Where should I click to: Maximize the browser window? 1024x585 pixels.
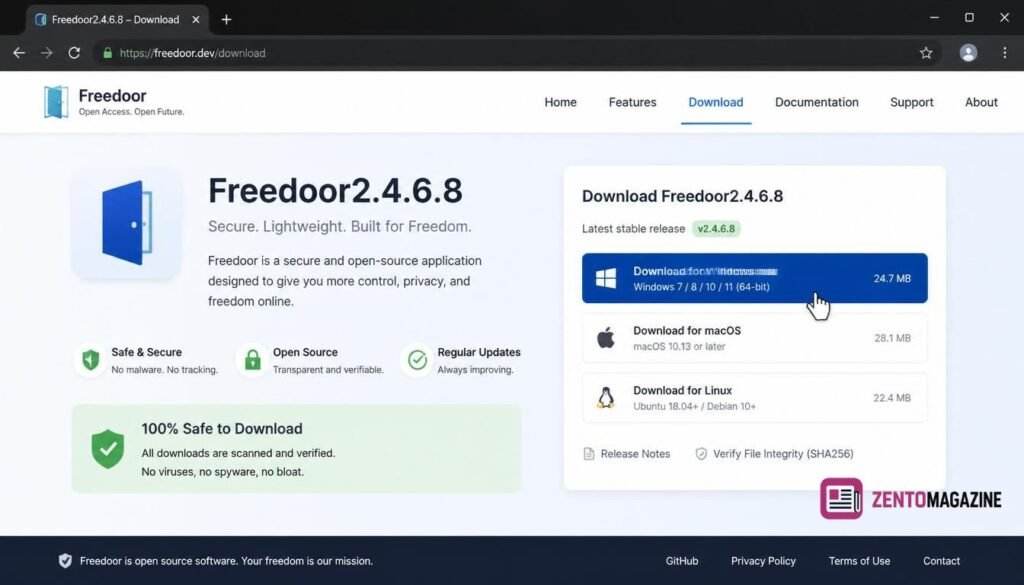click(969, 18)
